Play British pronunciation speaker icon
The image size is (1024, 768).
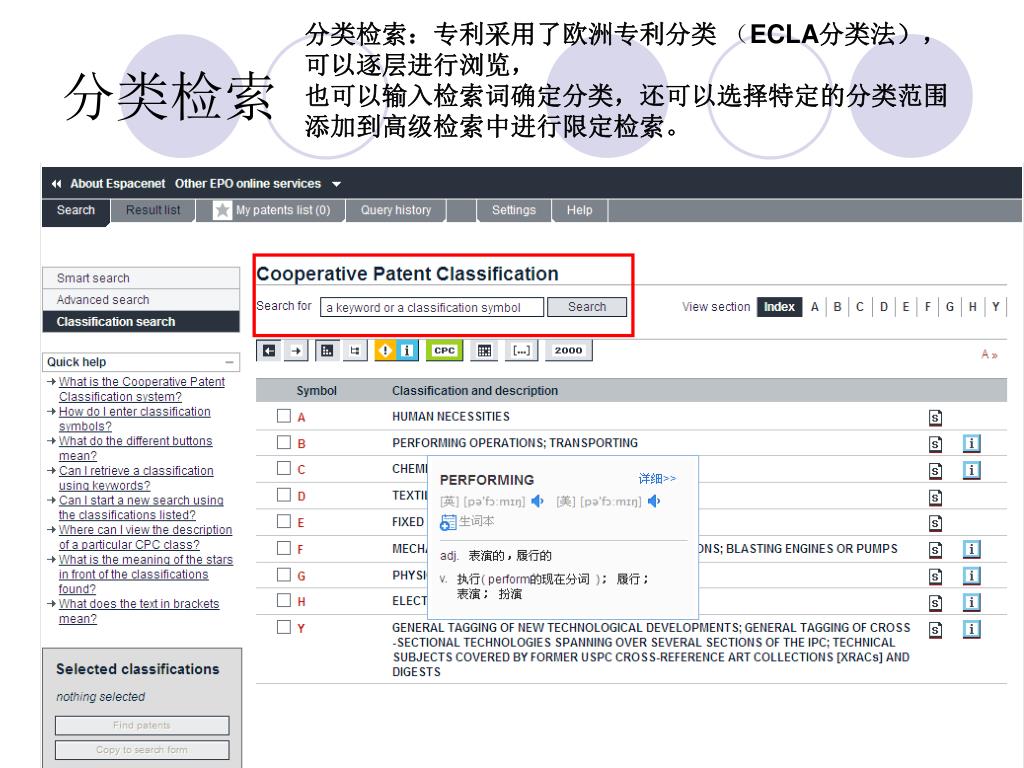pos(537,501)
